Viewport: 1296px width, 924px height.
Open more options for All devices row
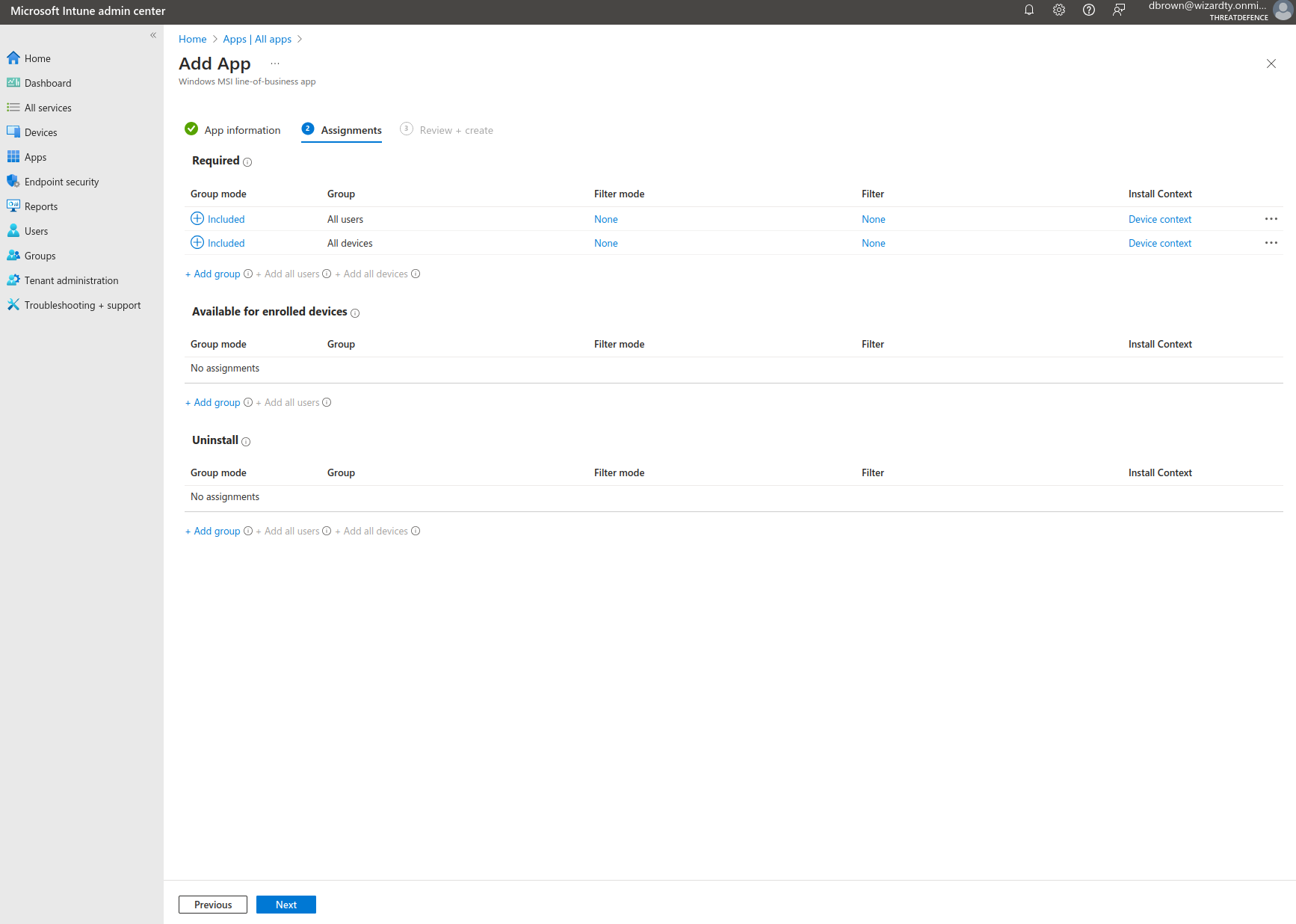(1271, 243)
